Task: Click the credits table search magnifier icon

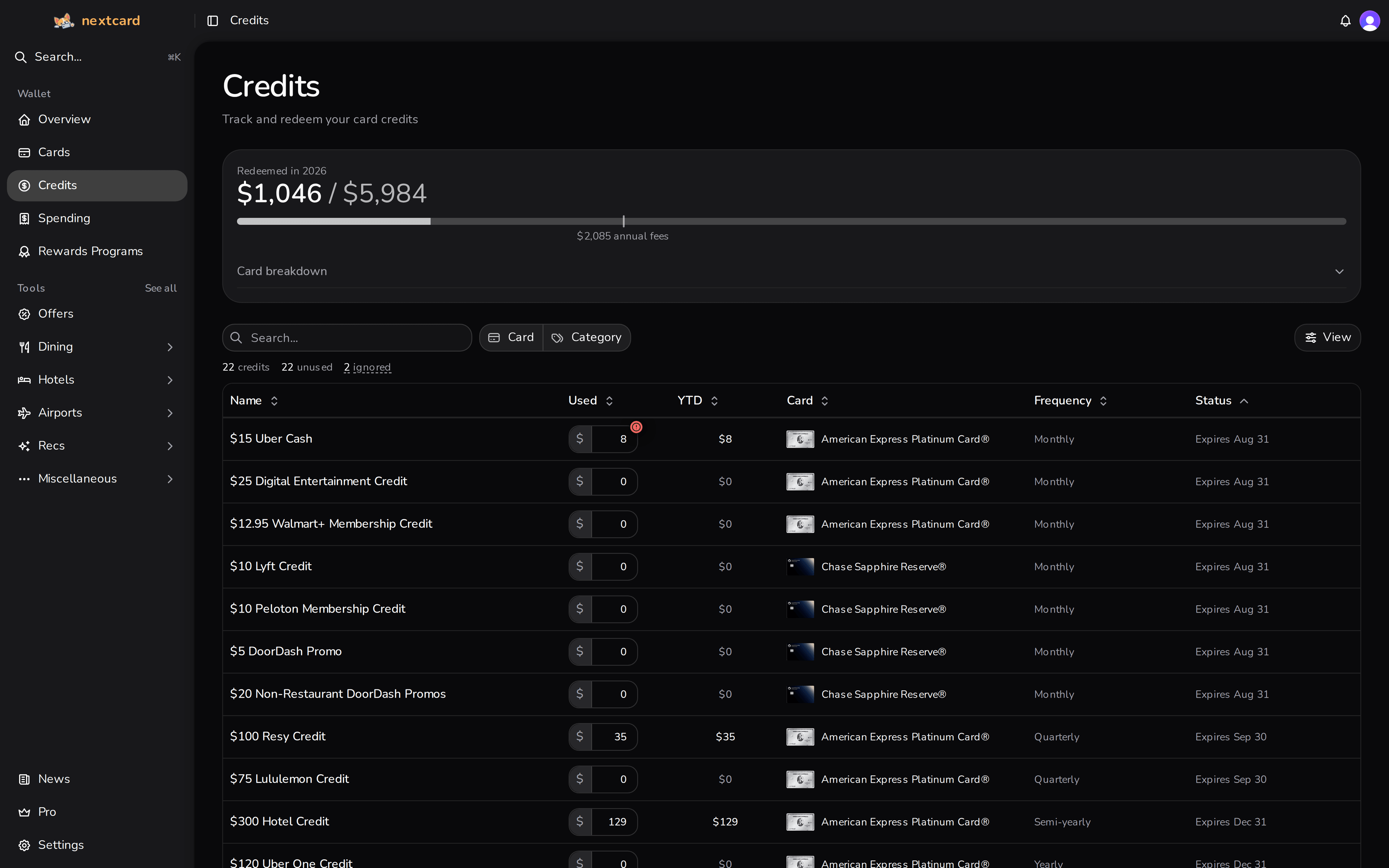Action: pyautogui.click(x=236, y=337)
